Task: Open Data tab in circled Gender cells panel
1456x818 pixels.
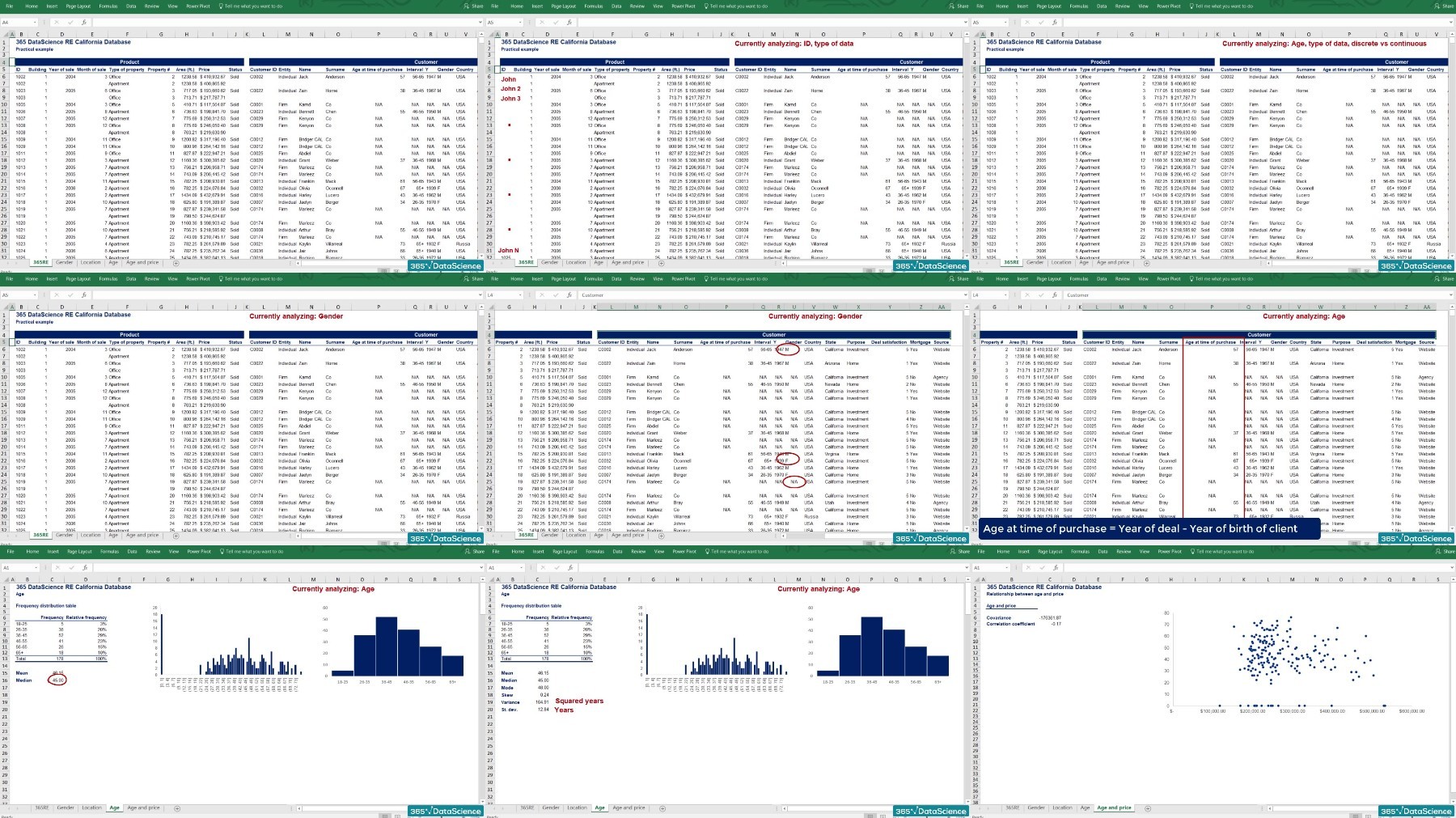Action: point(616,278)
